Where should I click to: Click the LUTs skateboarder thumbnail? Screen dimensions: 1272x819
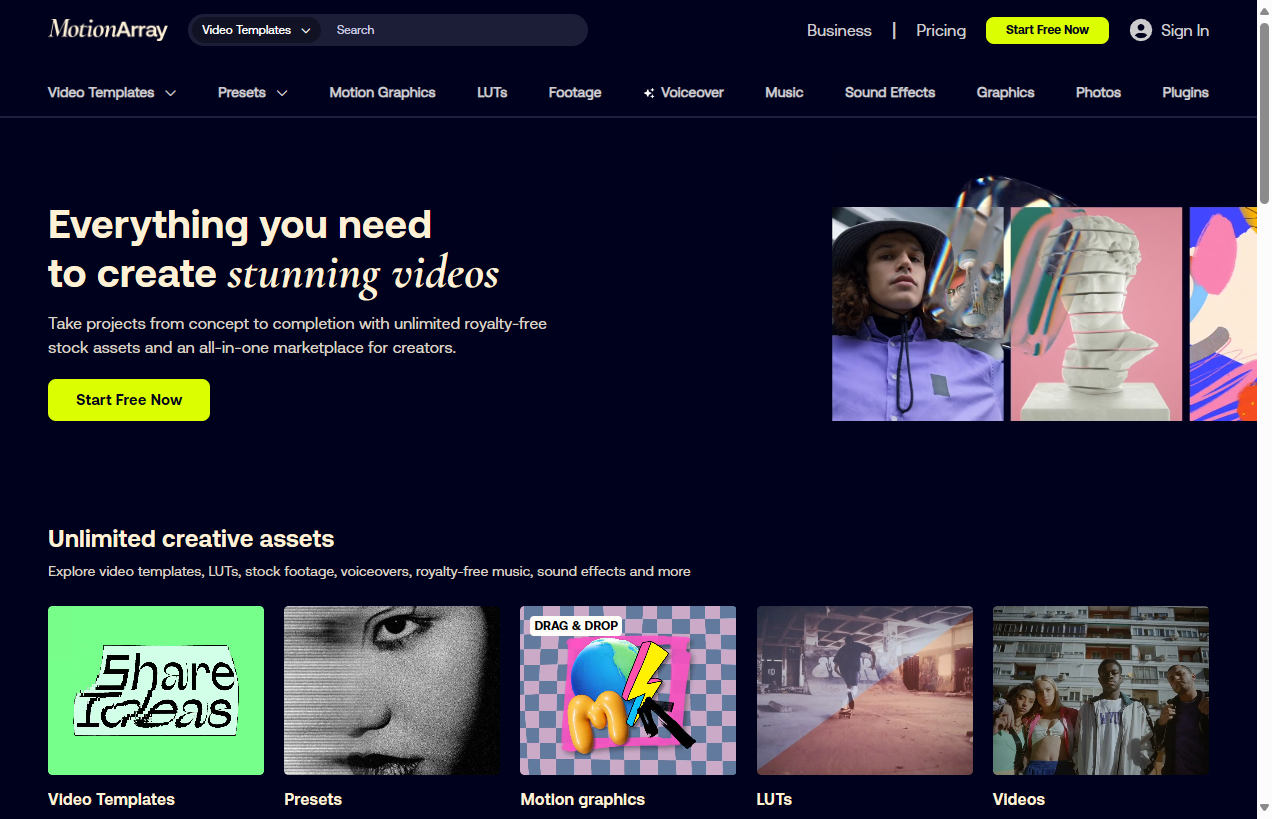tap(864, 690)
